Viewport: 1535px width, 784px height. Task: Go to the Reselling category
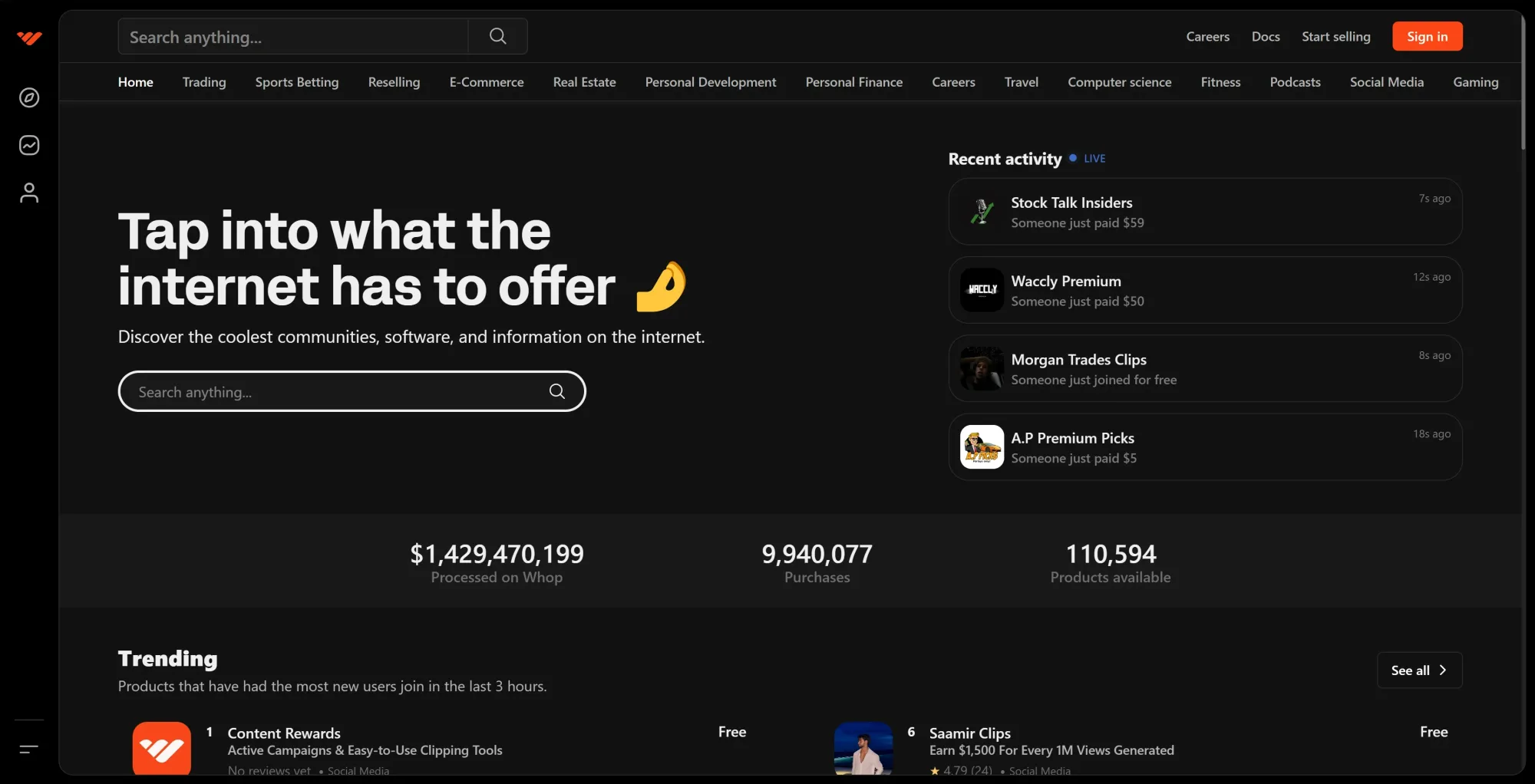394,82
